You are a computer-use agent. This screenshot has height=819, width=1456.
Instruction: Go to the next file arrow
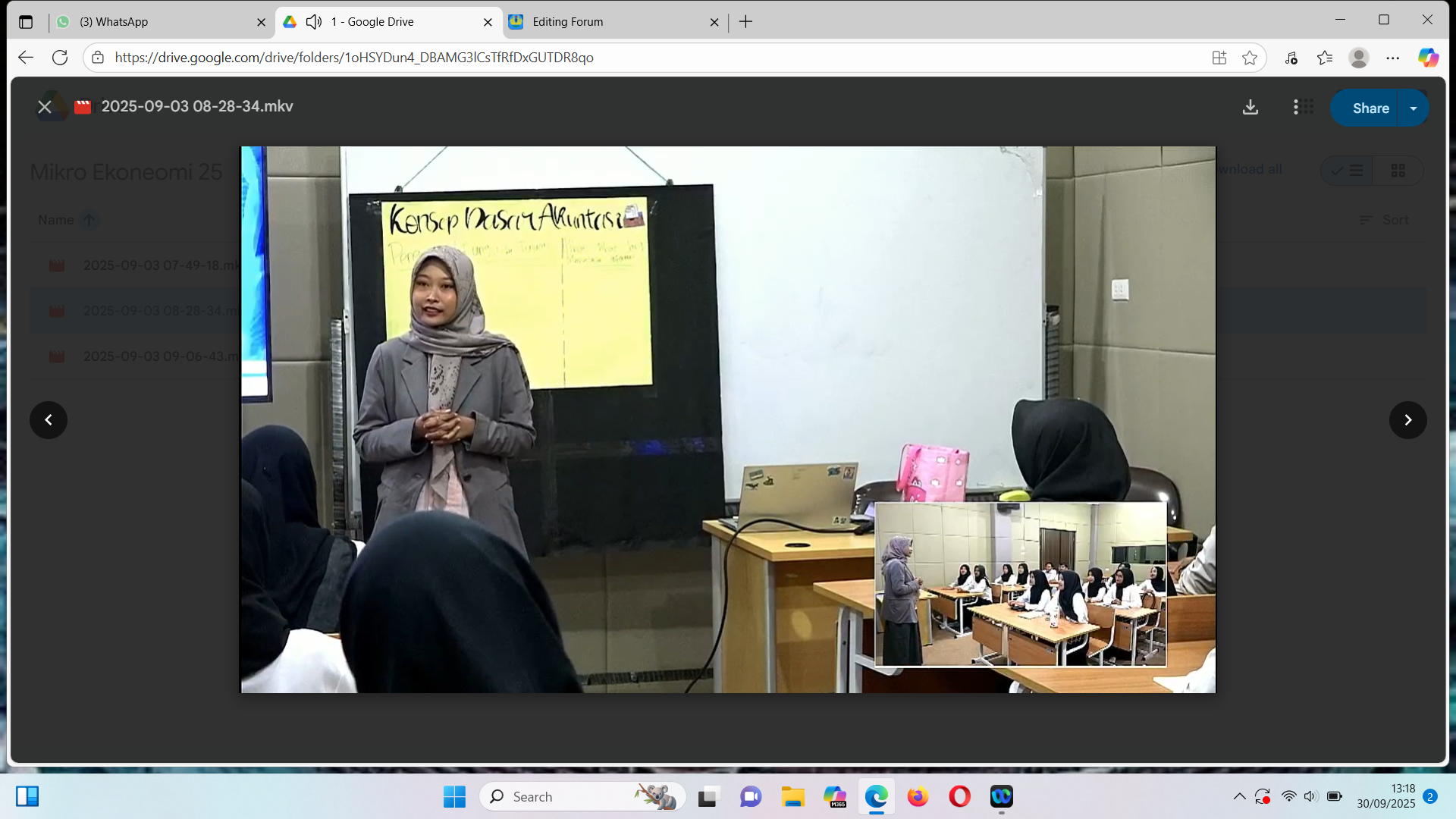click(1407, 420)
